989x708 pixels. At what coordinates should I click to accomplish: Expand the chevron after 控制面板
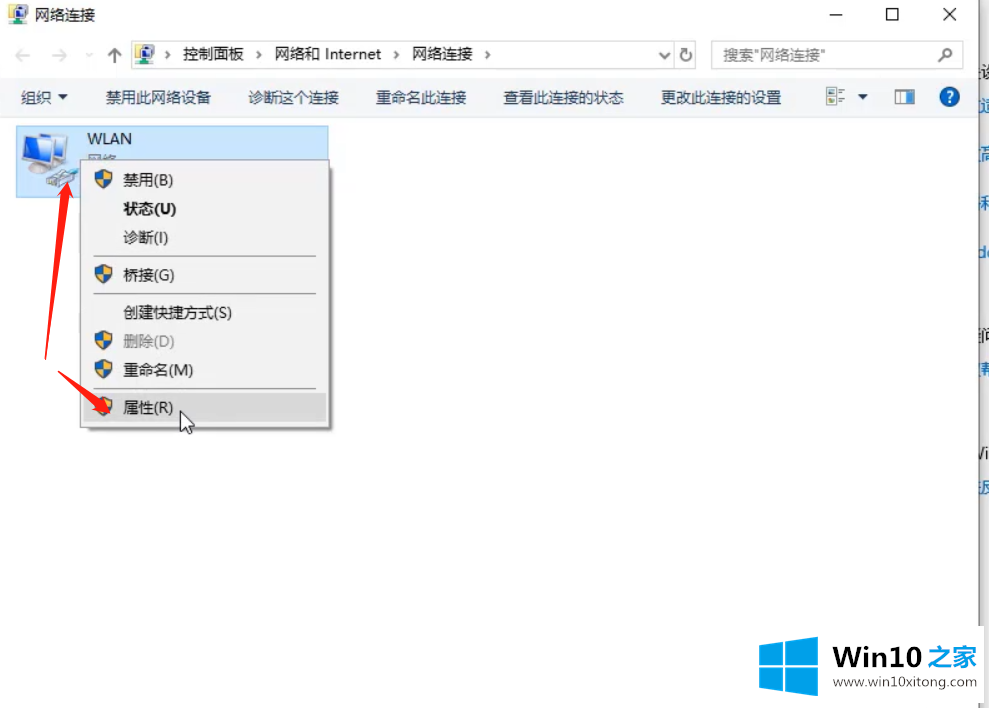259,55
